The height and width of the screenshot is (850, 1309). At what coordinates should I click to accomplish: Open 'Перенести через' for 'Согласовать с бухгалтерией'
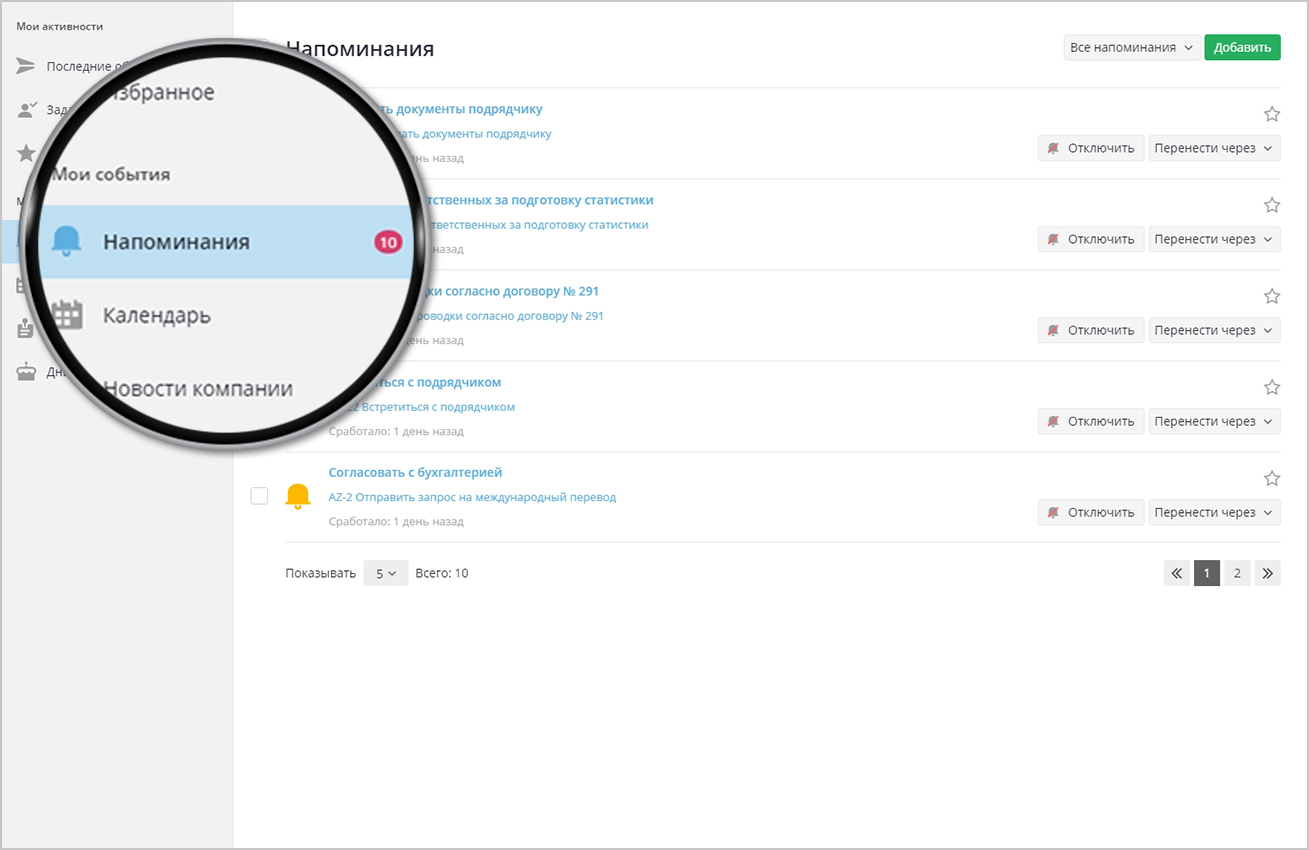click(1214, 512)
